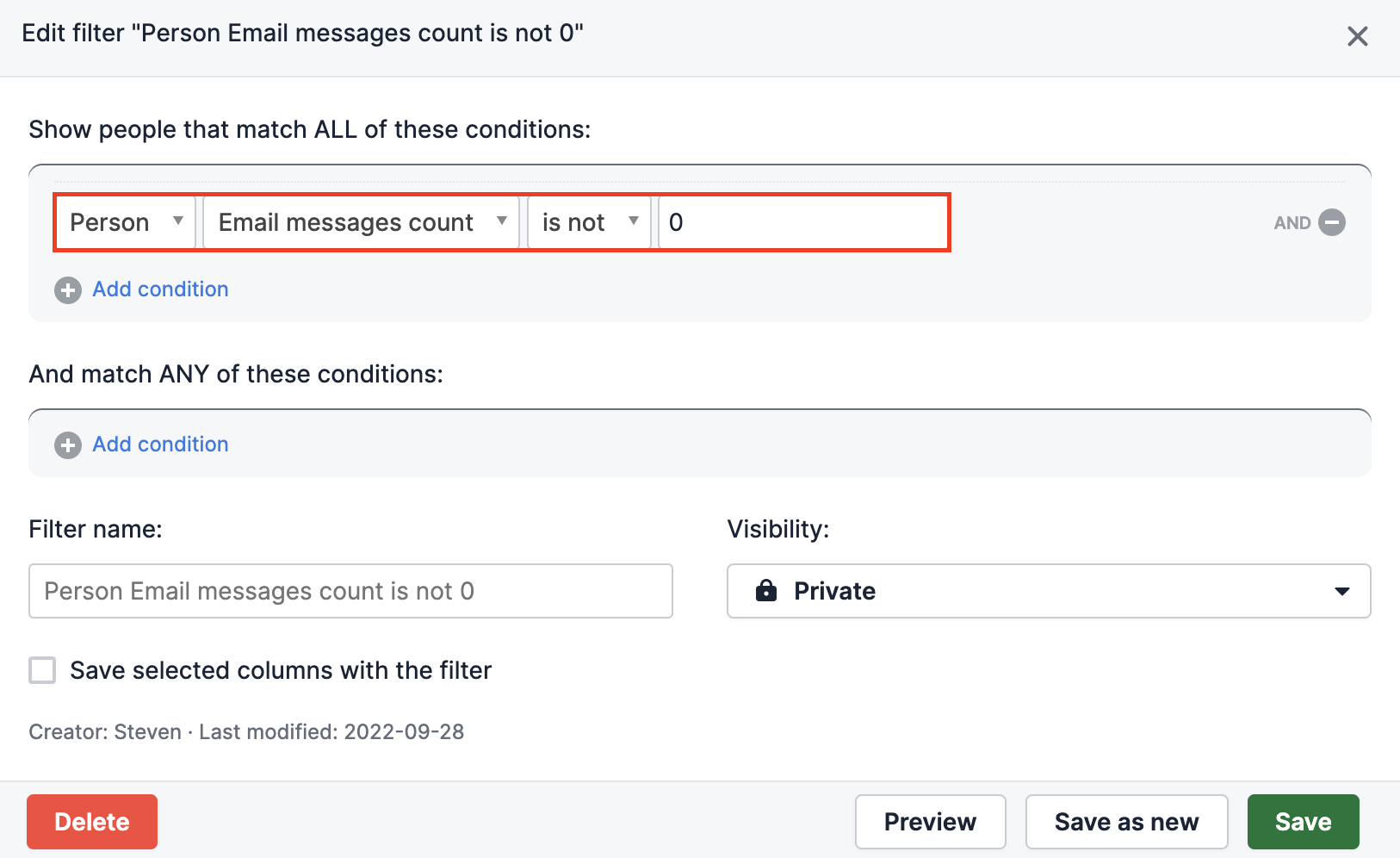Click 'Save as new' to duplicate the filter

pyautogui.click(x=1126, y=821)
